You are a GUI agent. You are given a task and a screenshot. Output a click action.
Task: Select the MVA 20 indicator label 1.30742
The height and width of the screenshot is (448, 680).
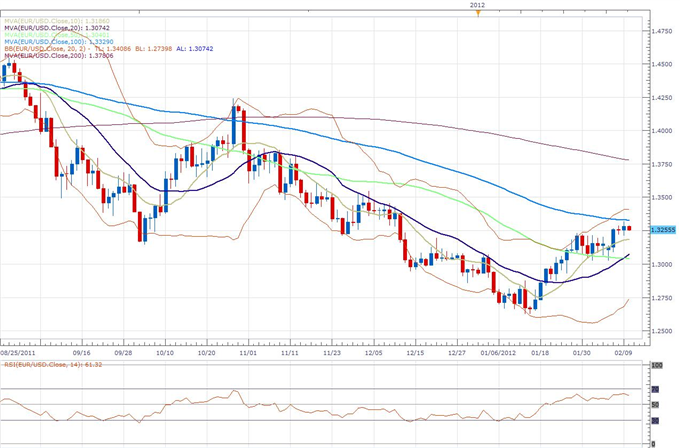pyautogui.click(x=57, y=28)
